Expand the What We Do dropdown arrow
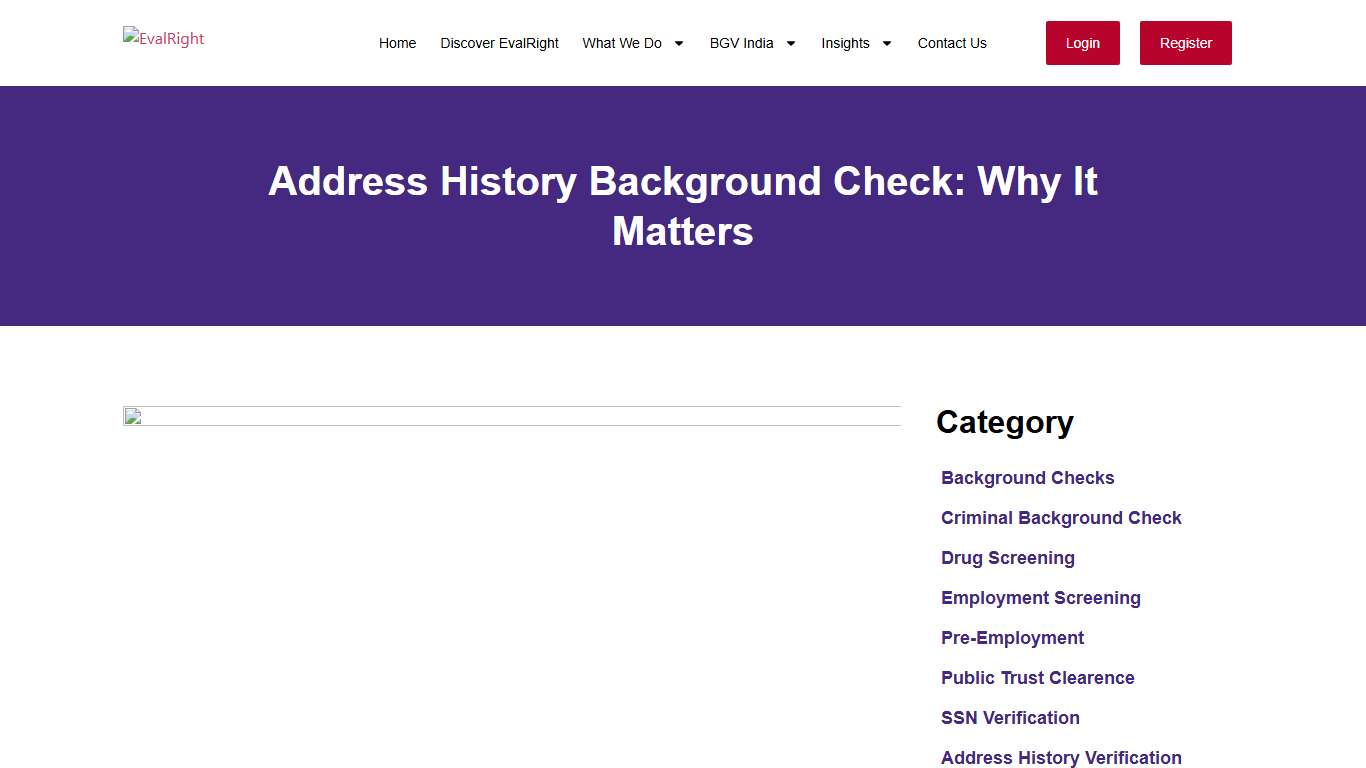 coord(679,43)
